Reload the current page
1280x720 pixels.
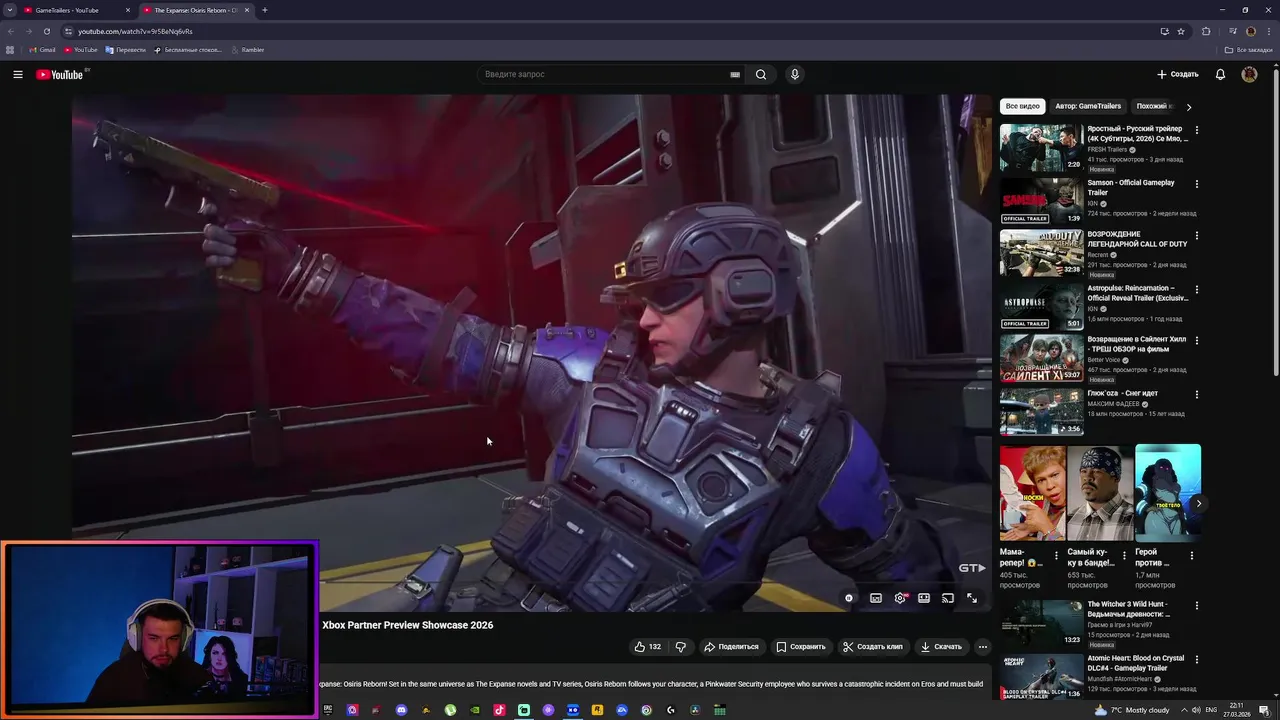46,31
